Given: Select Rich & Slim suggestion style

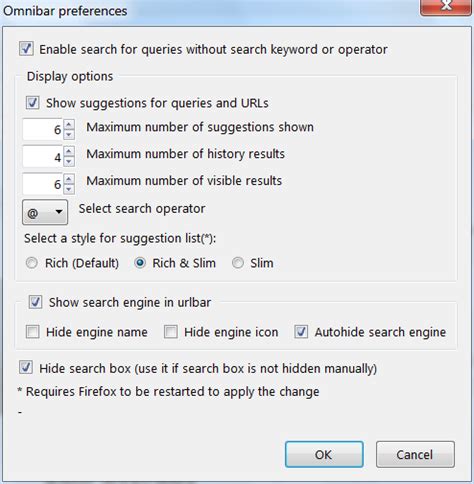Looking at the screenshot, I should (140, 263).
